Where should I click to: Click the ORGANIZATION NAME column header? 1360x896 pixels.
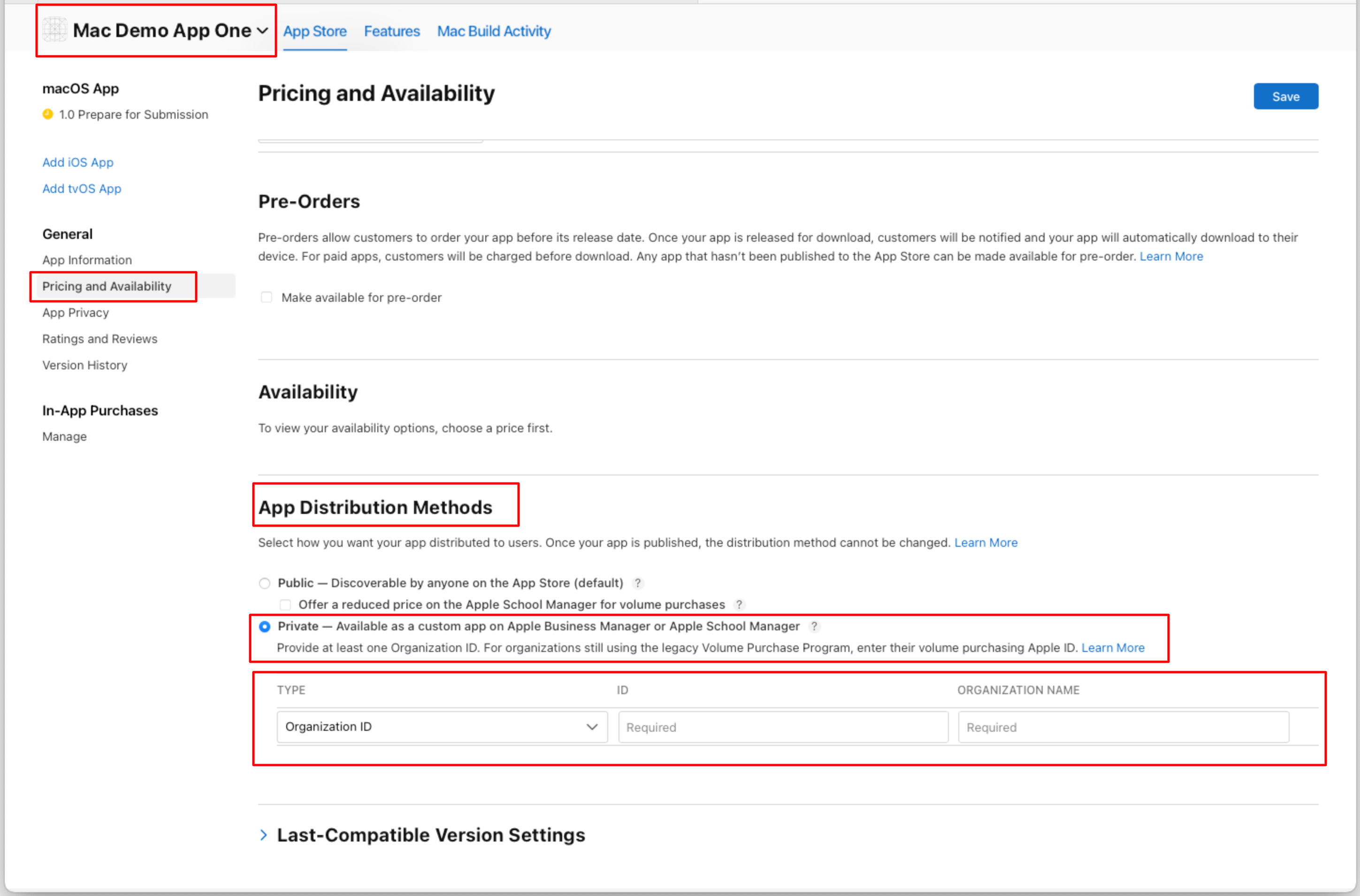click(x=1018, y=689)
